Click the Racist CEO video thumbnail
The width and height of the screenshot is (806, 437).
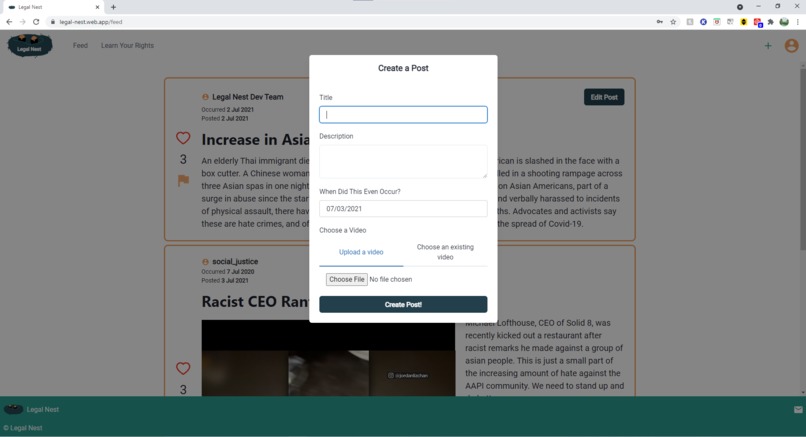(x=328, y=358)
